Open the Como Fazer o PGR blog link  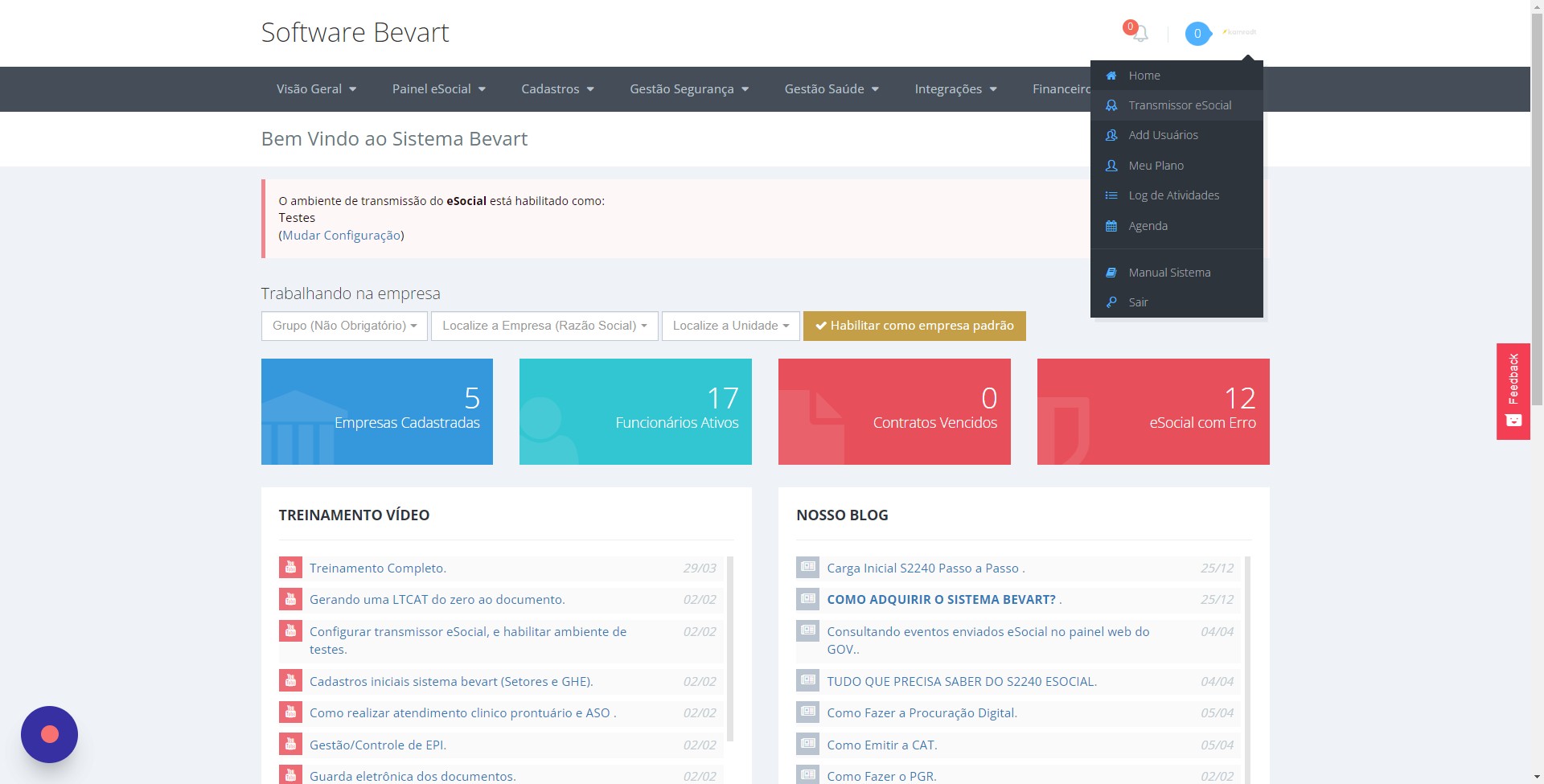click(881, 776)
